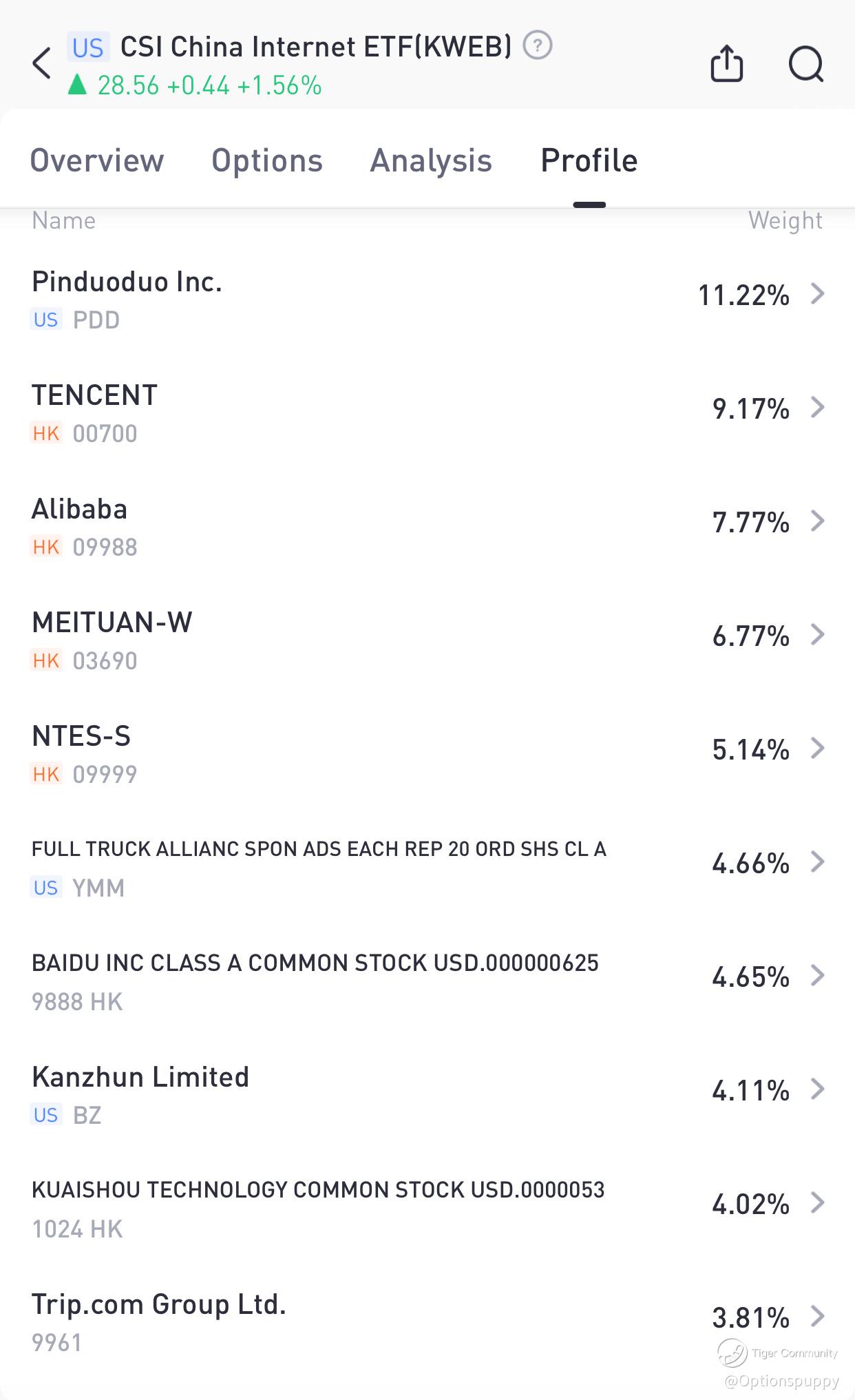Screen dimensions: 855x1400
Task: Switch to the Options tab
Action: pyautogui.click(x=267, y=160)
